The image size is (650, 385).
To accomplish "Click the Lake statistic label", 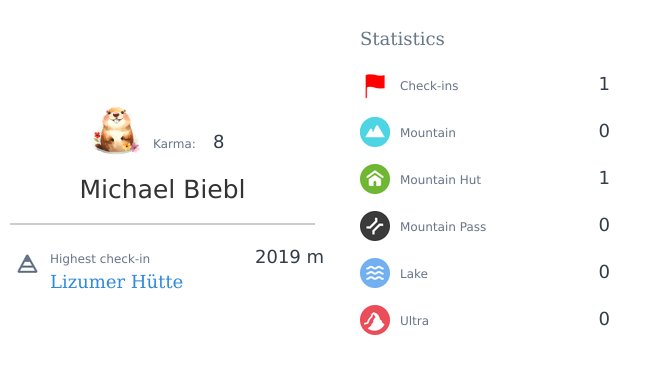I will [x=414, y=274].
